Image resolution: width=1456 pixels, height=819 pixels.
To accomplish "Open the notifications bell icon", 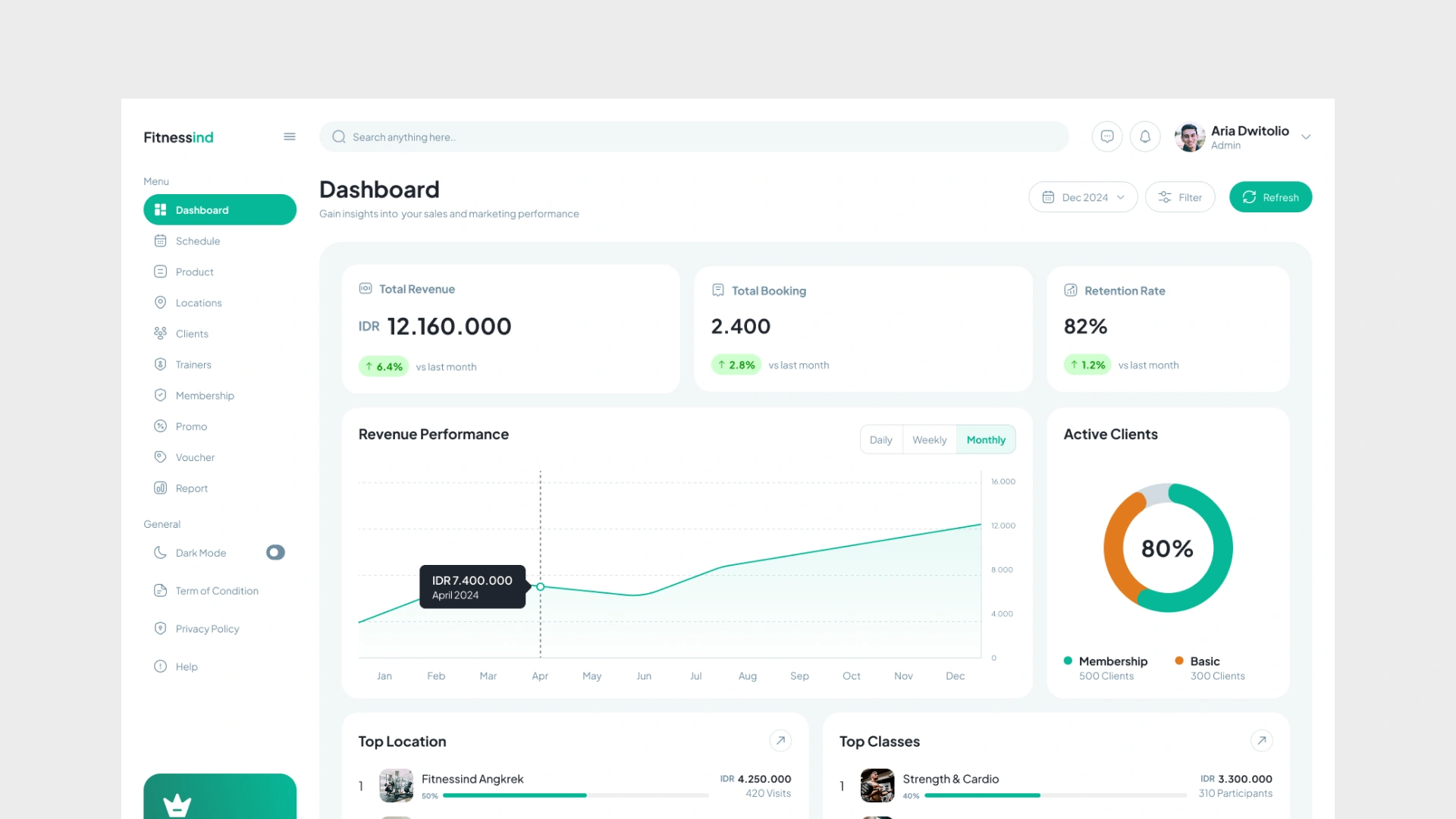I will pyautogui.click(x=1145, y=136).
